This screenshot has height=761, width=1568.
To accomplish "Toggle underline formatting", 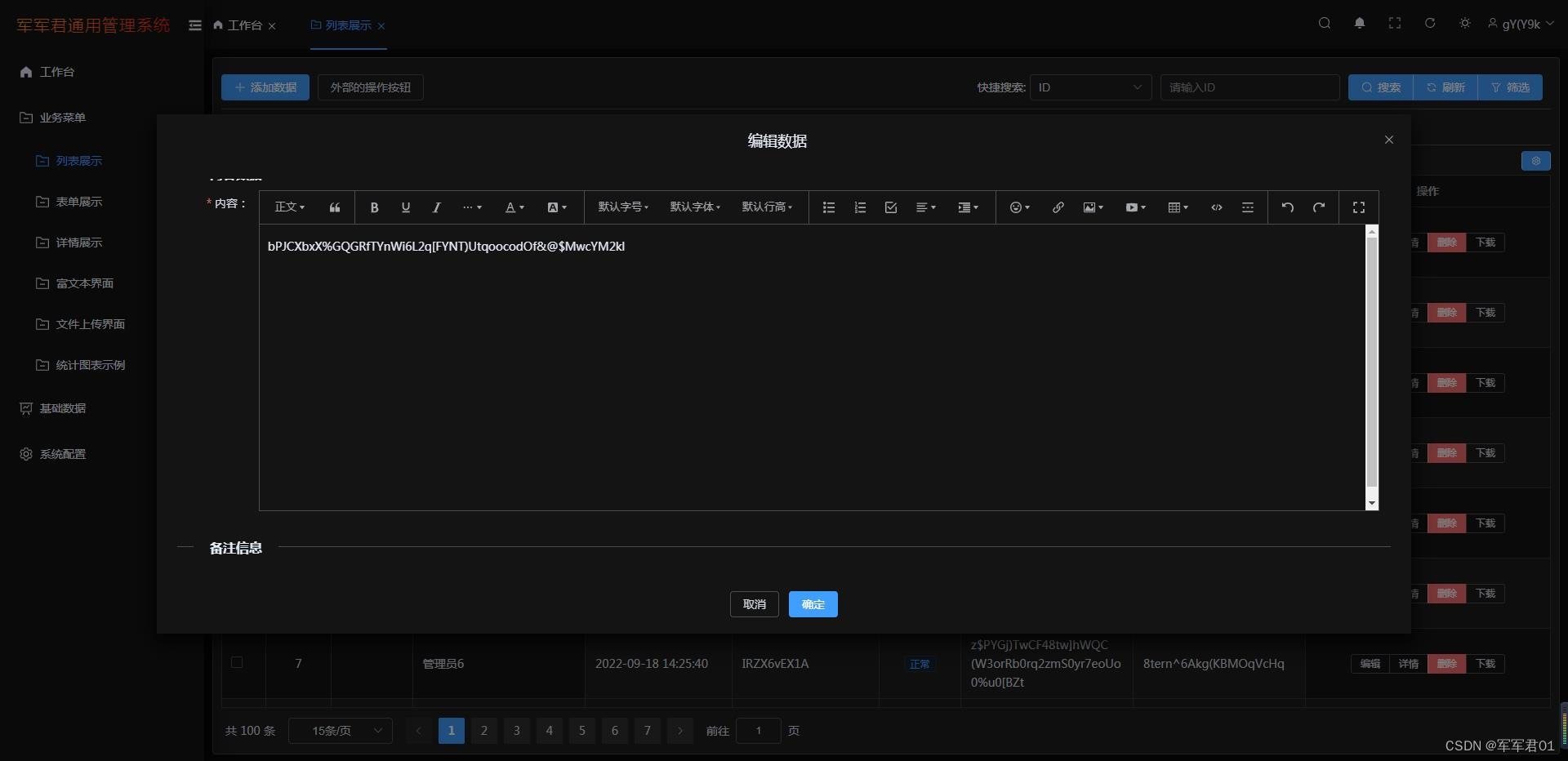I will click(405, 207).
